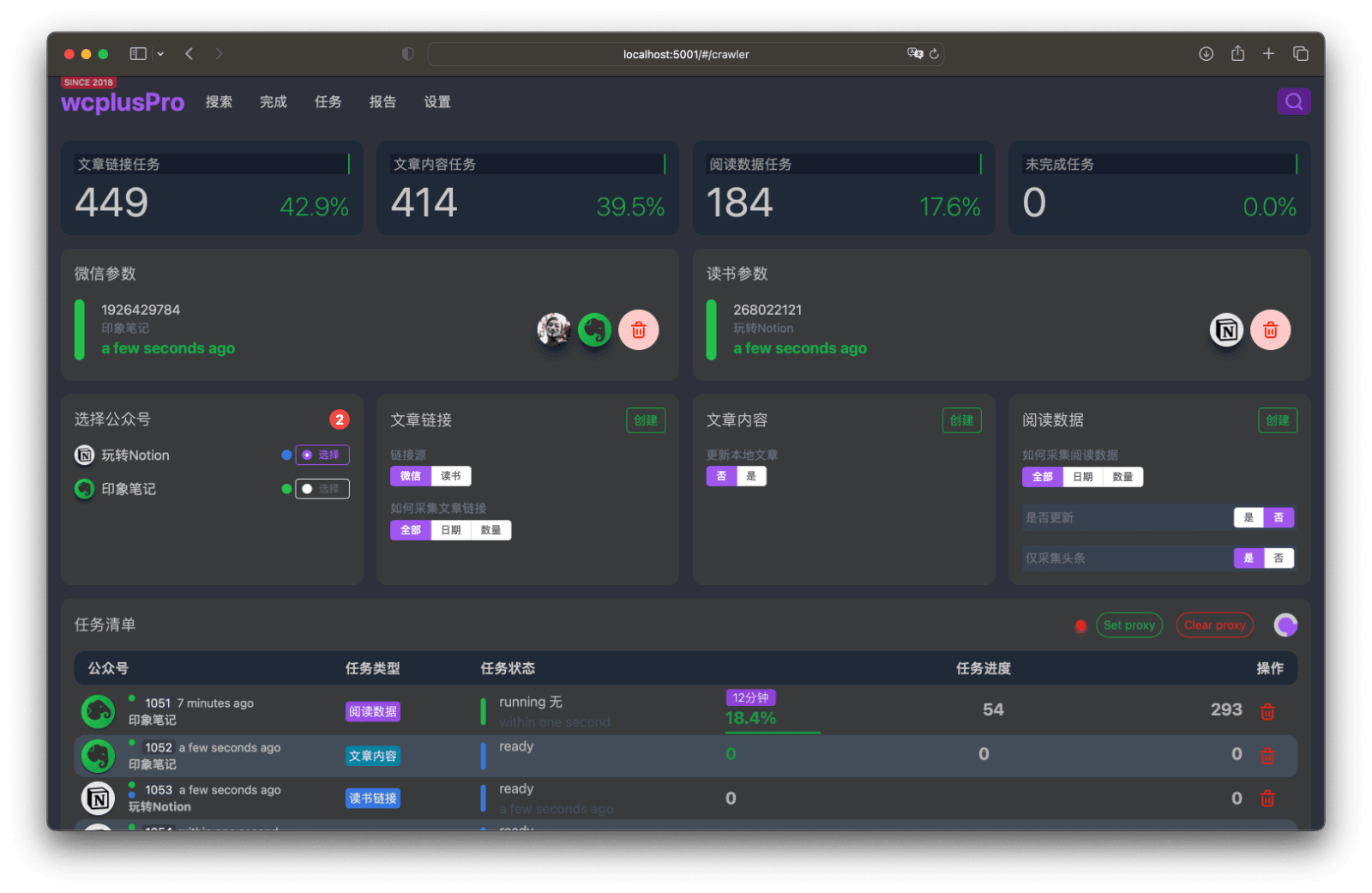Click the Notion icon in 读书参数 card
The width and height of the screenshot is (1372, 893).
point(1226,329)
